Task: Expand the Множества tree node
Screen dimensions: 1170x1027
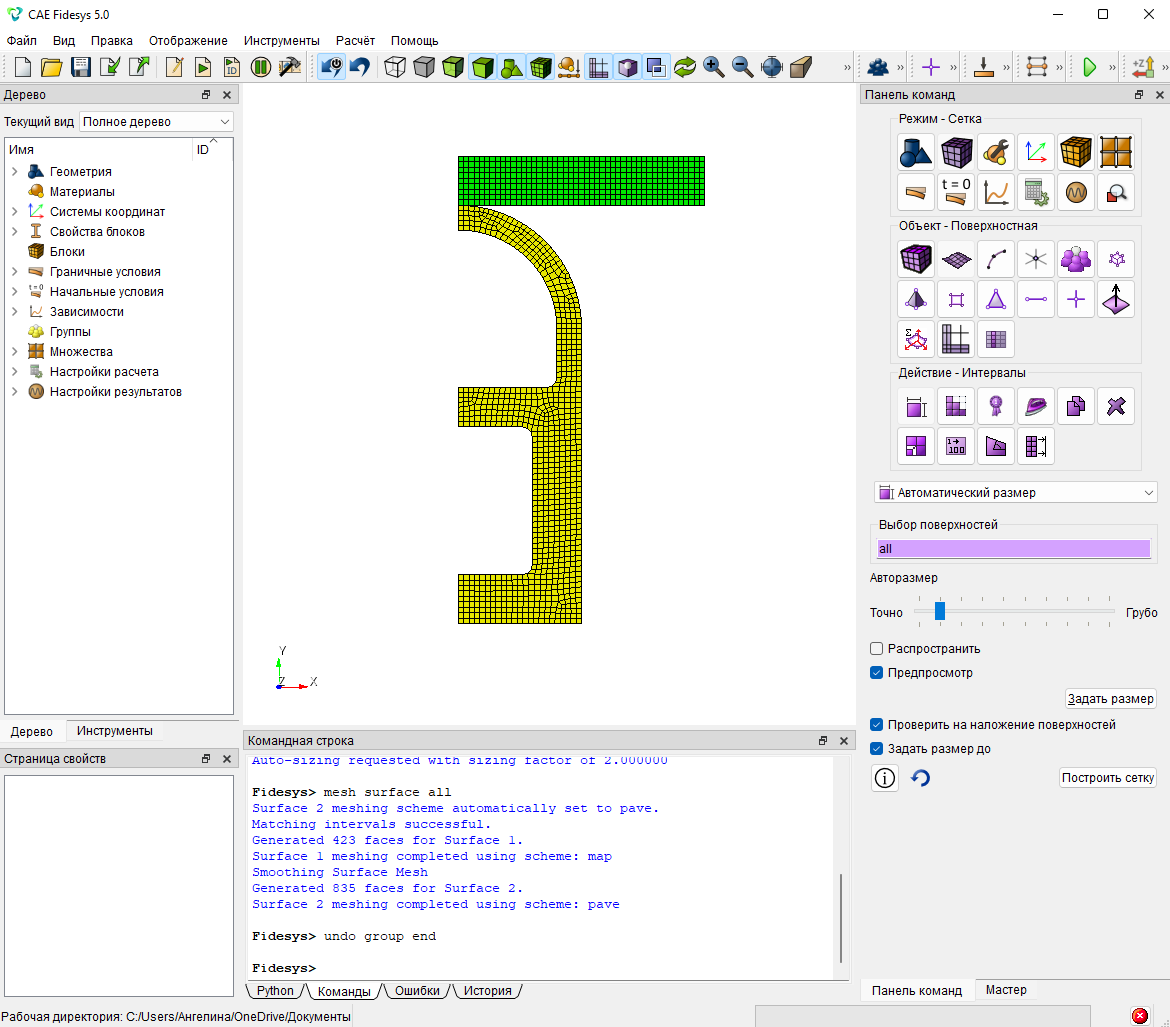Action: tap(14, 352)
